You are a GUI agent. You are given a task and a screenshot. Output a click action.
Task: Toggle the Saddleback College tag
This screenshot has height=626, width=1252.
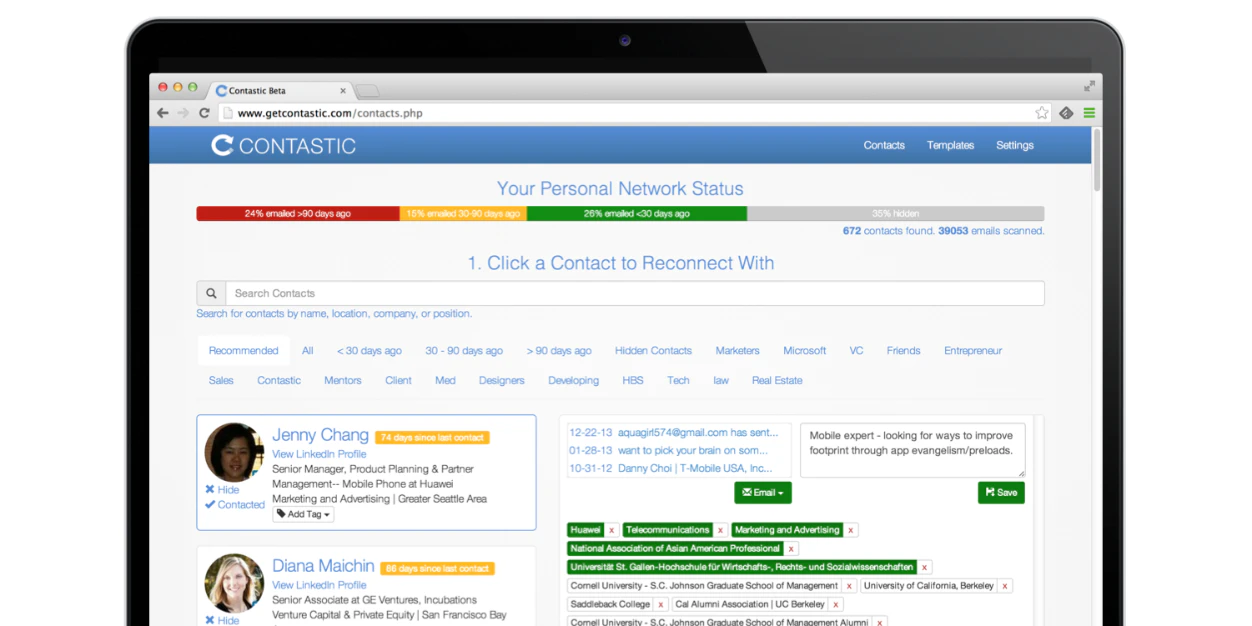pyautogui.click(x=610, y=604)
